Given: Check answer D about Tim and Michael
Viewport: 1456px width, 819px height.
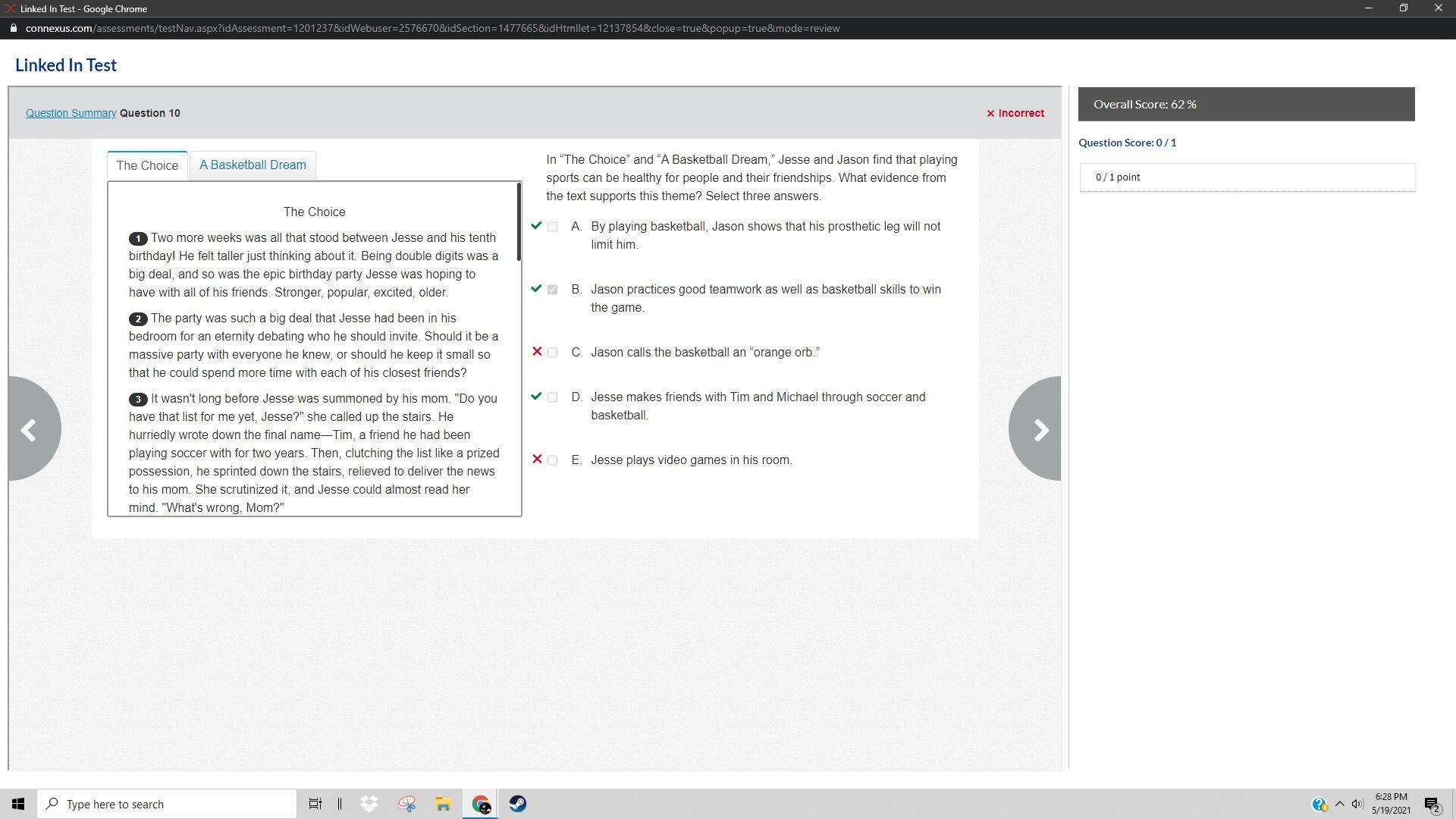Looking at the screenshot, I should [552, 397].
